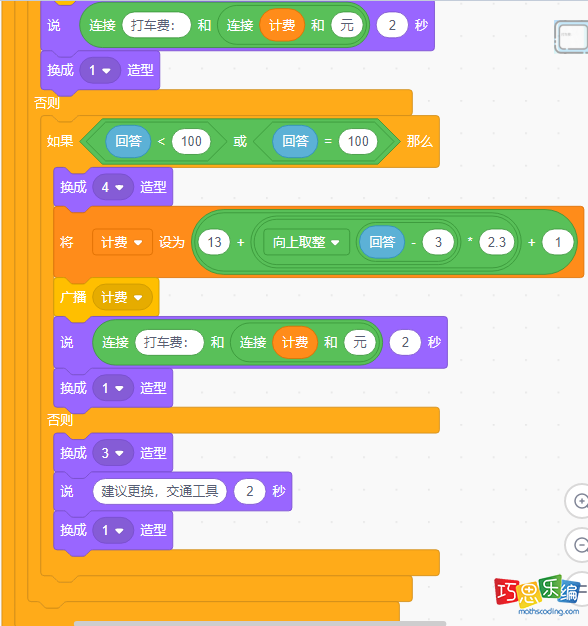Open the 向上取整 function dropdown

[x=306, y=242]
